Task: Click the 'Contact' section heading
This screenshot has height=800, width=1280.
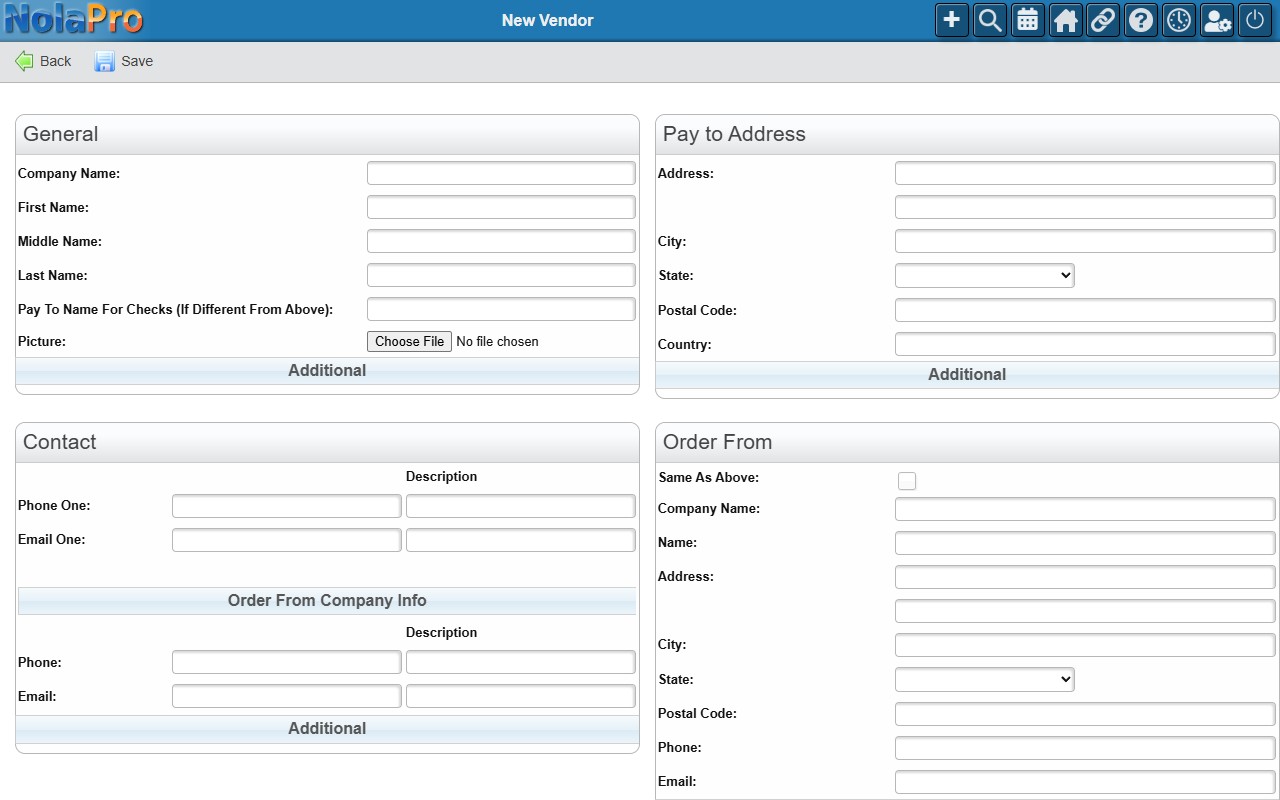Action: (60, 442)
